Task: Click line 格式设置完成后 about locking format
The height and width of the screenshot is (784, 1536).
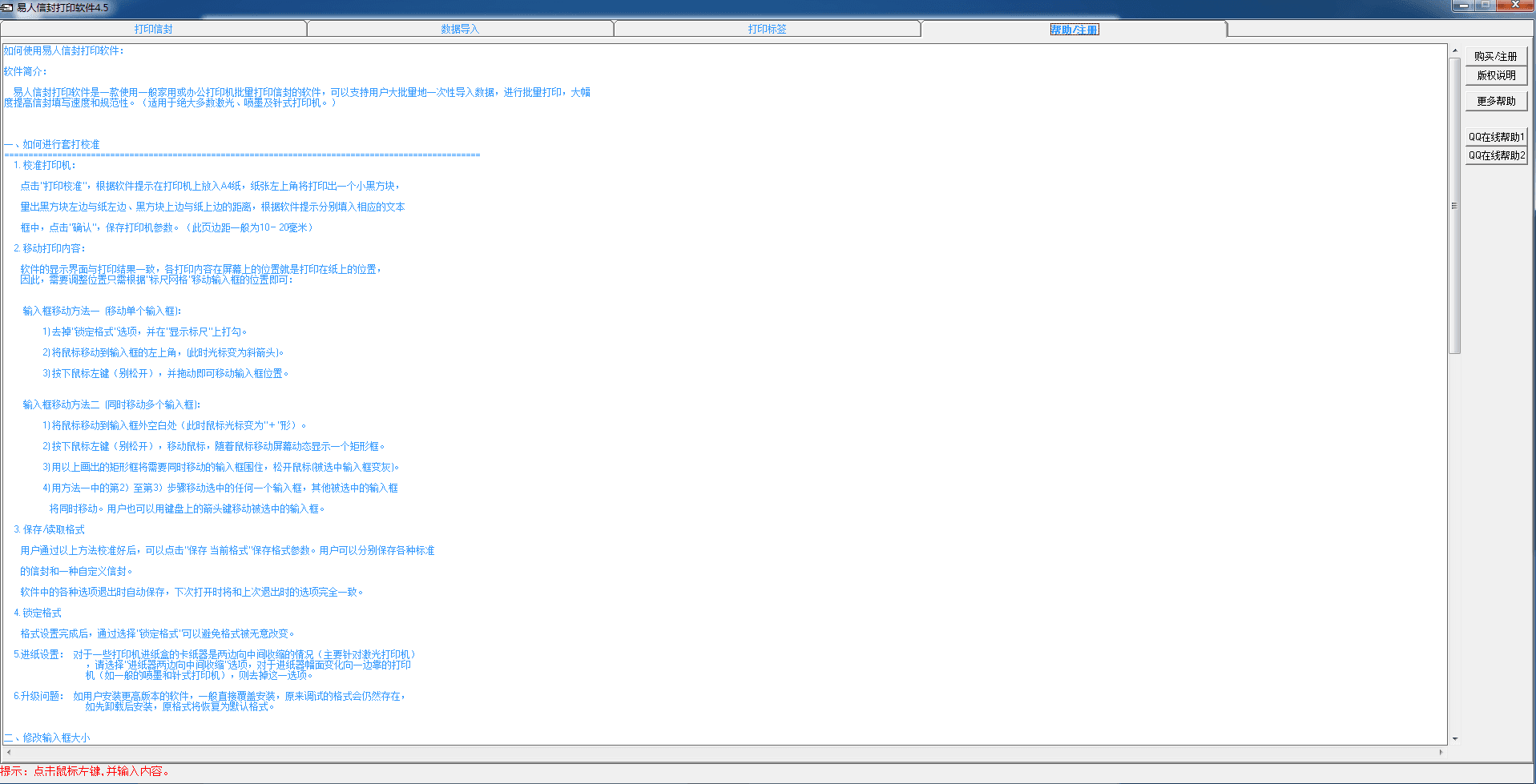Action: [x=158, y=633]
